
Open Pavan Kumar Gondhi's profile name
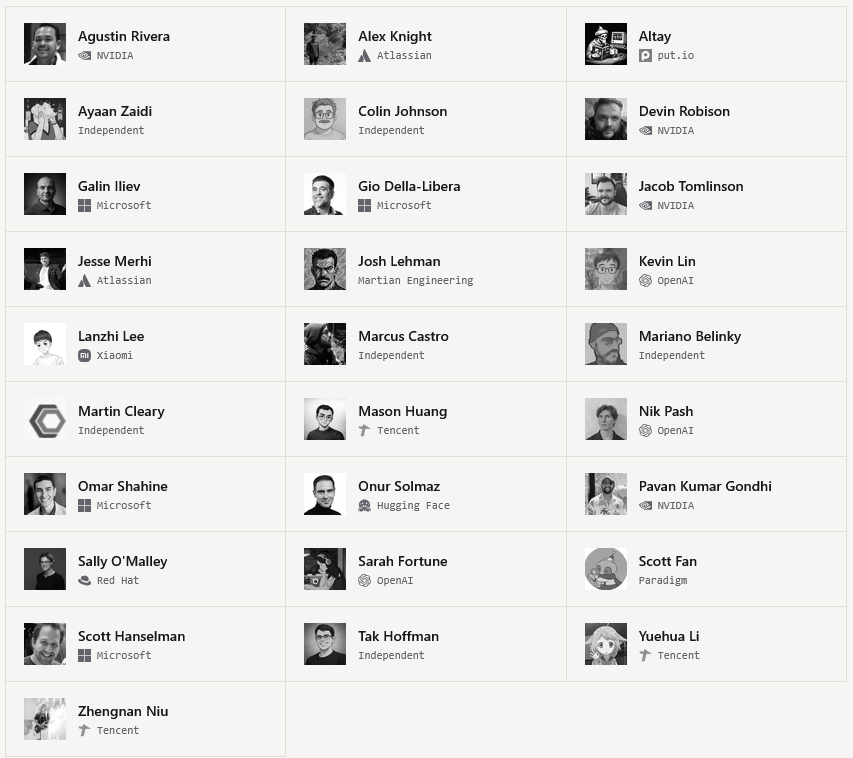pos(705,486)
